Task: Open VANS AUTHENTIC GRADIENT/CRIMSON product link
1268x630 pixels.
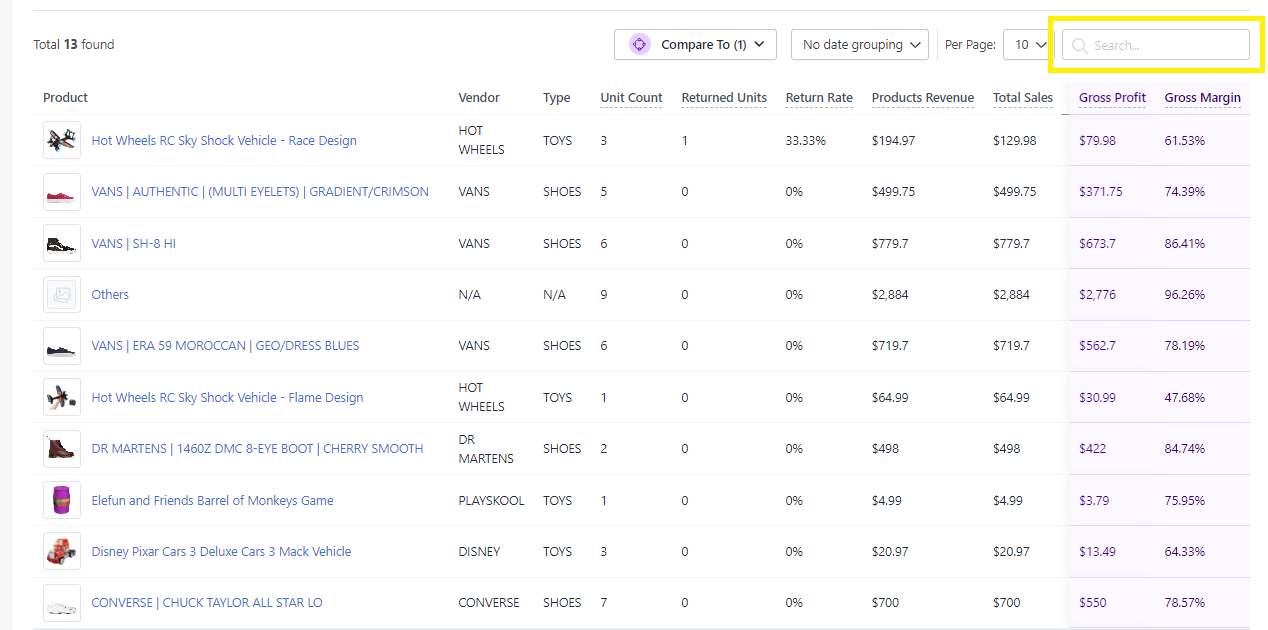Action: click(260, 192)
